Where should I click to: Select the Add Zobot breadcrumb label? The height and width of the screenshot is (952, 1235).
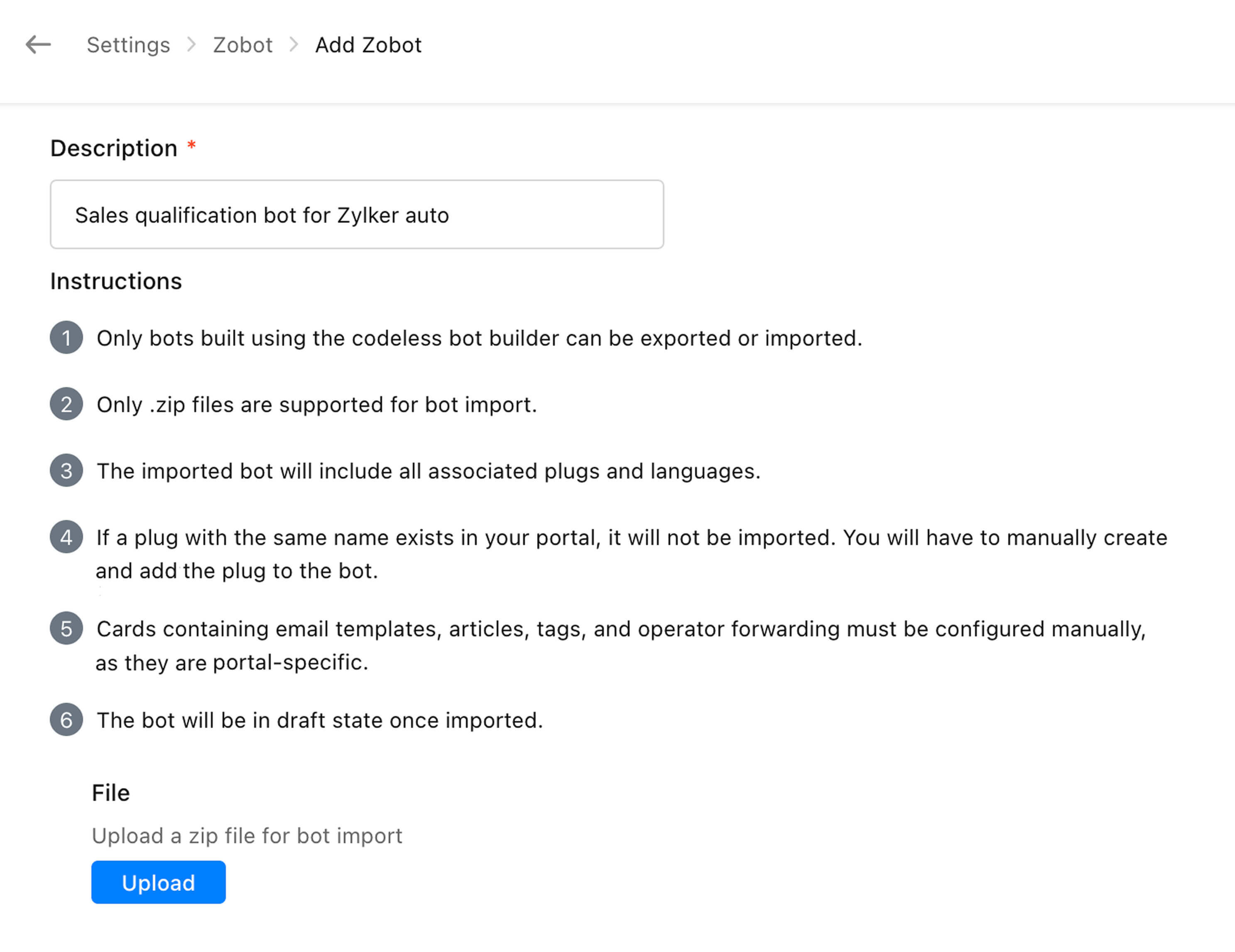coord(368,45)
